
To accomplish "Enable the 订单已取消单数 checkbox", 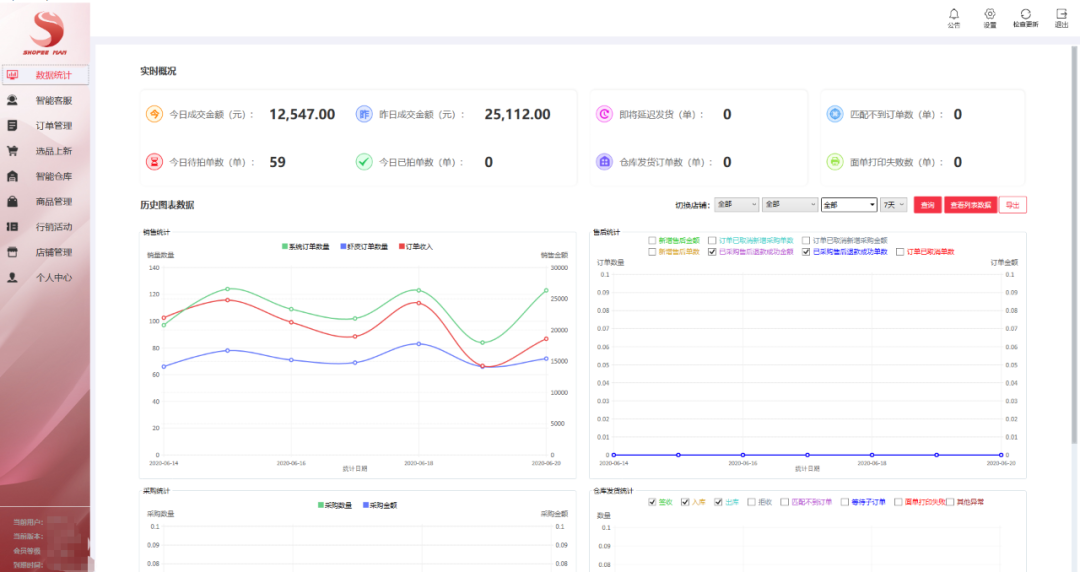I will coord(900,252).
